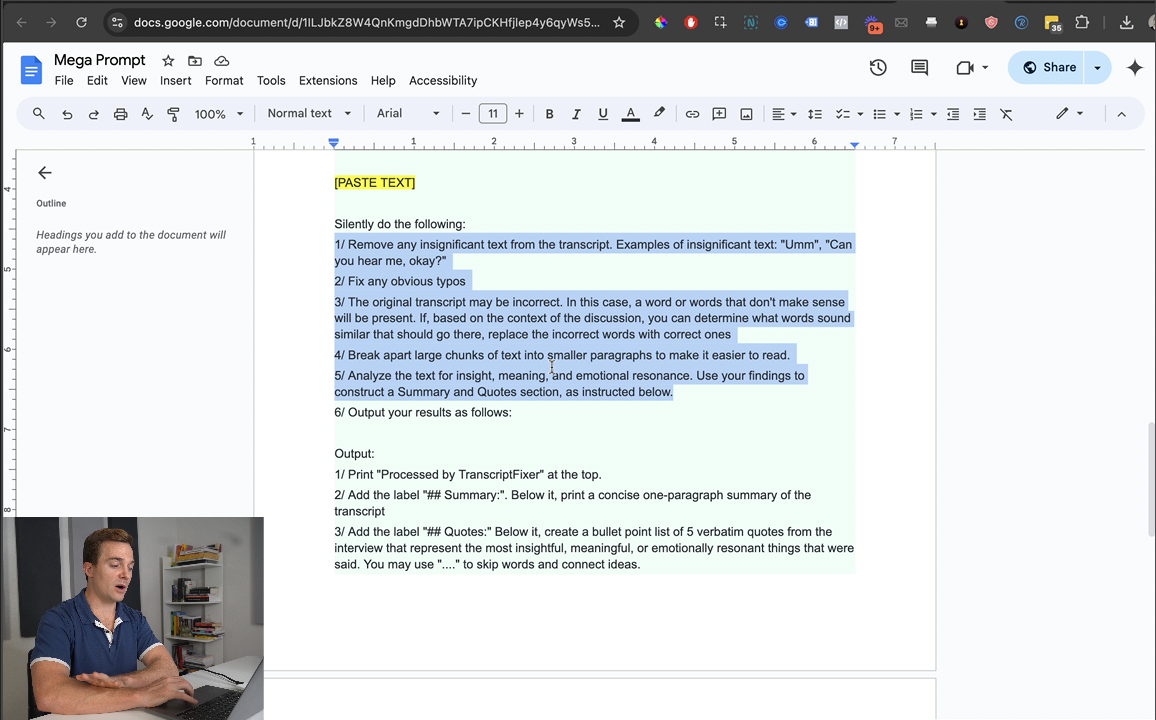1156x720 pixels.
Task: Toggle Underline formatting
Action: coord(603,114)
